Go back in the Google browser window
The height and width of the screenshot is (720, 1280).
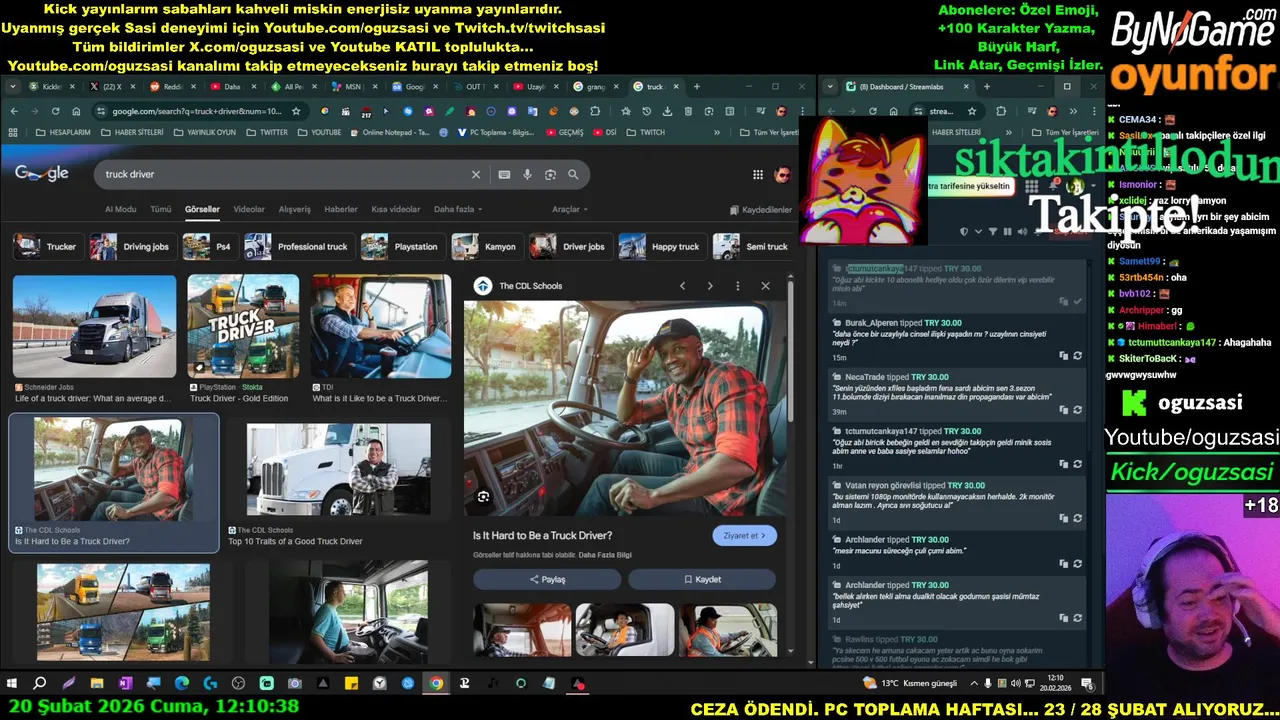pos(14,111)
